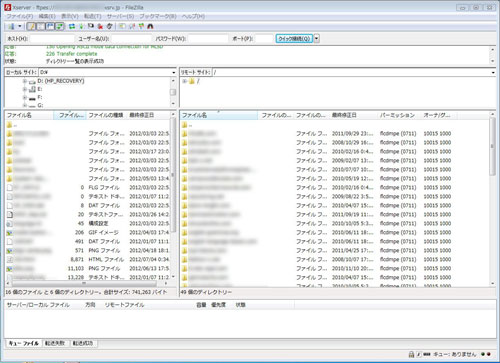Sort local list by ファイルの種類 column
500x363 pixels.
click(x=107, y=115)
